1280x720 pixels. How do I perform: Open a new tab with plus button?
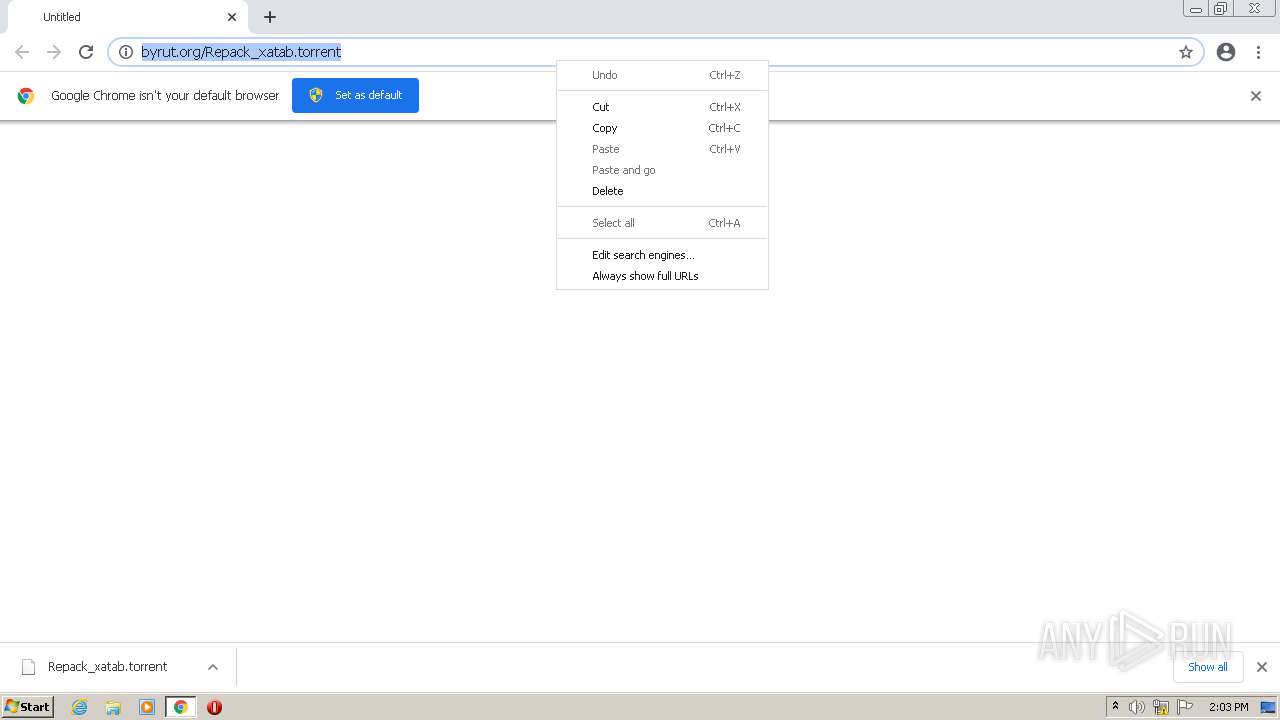pos(270,17)
